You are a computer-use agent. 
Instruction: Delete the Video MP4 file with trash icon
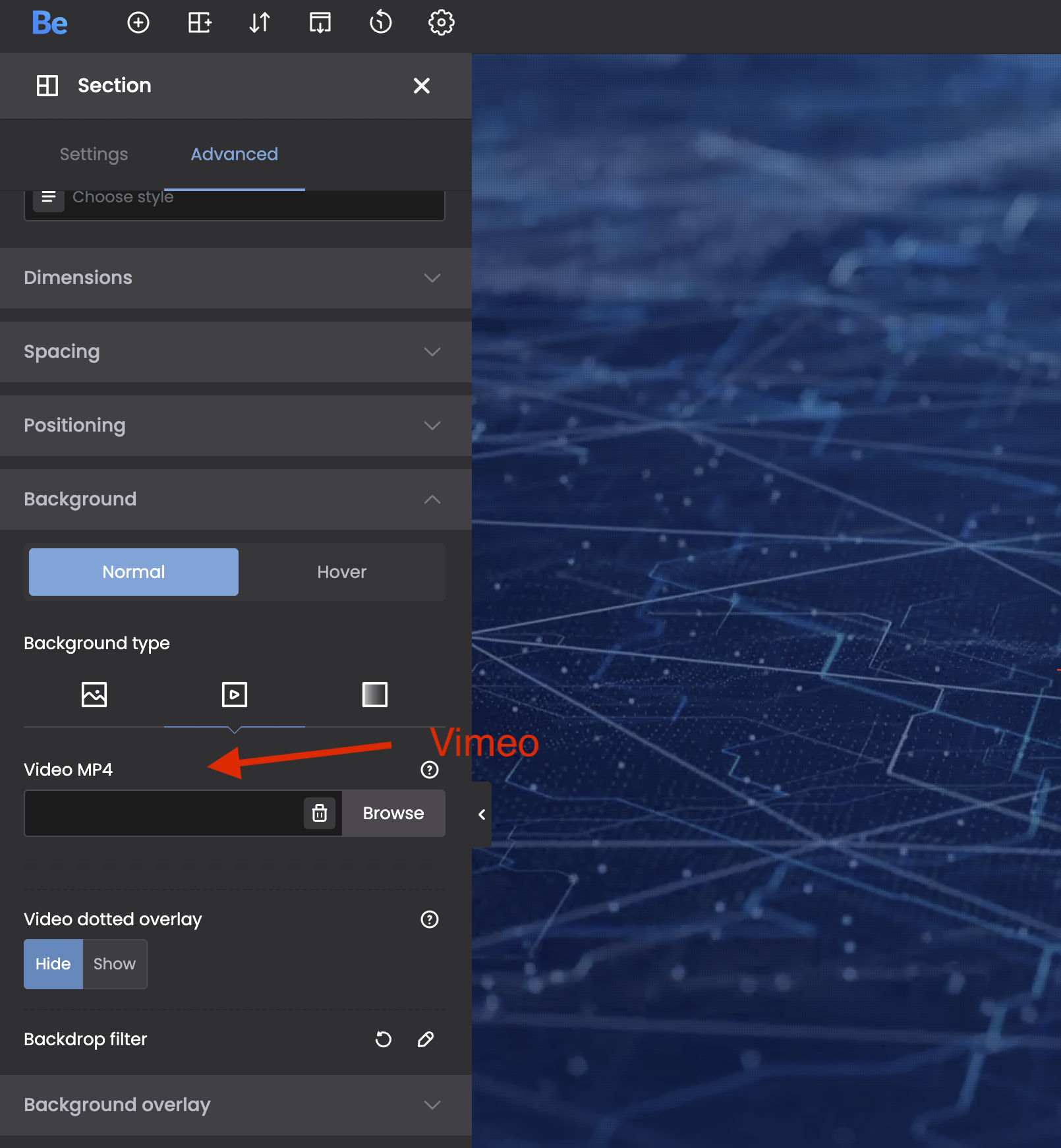tap(320, 813)
